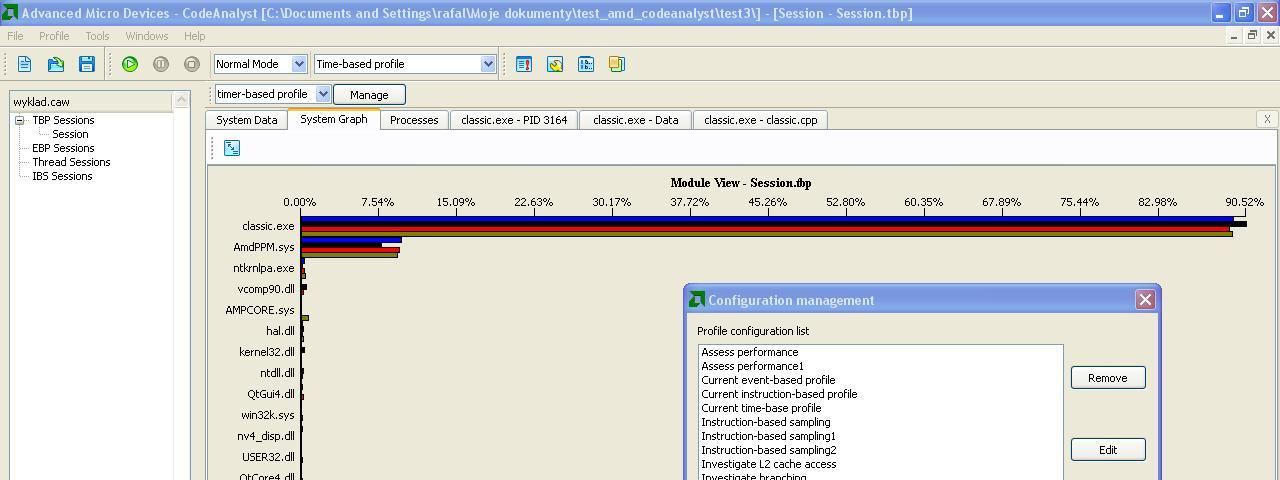The width and height of the screenshot is (1280, 480).
Task: Open the classic.exe - Data tab
Action: click(x=636, y=120)
